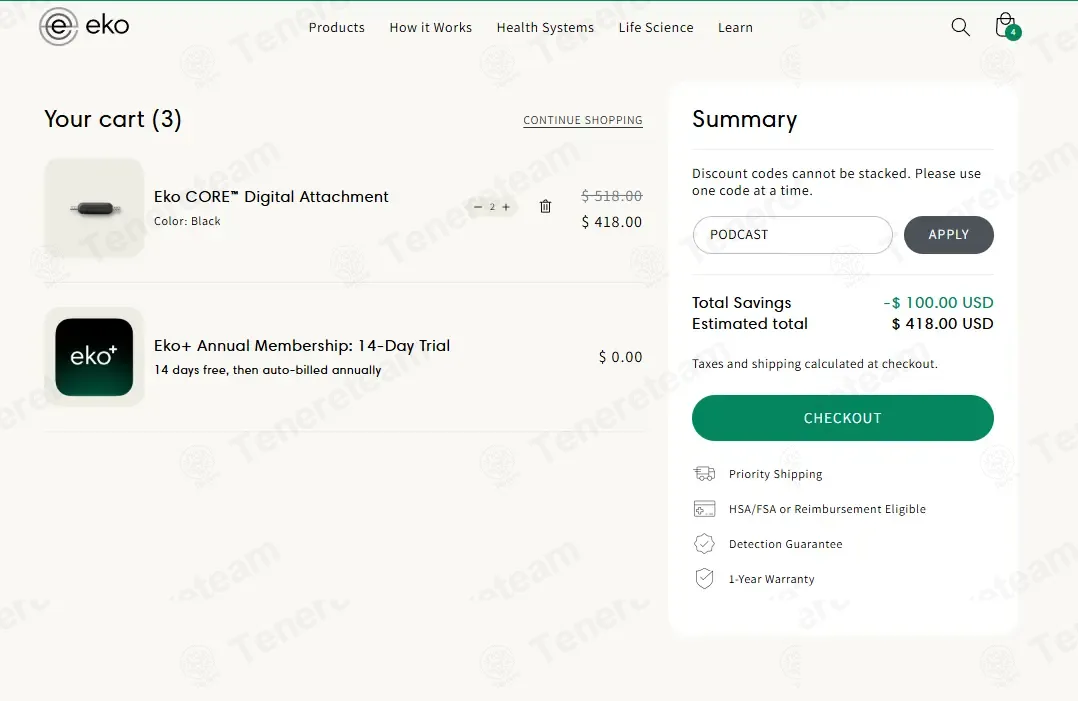
Task: Open the Eko+ membership thumbnail
Action: coord(94,357)
